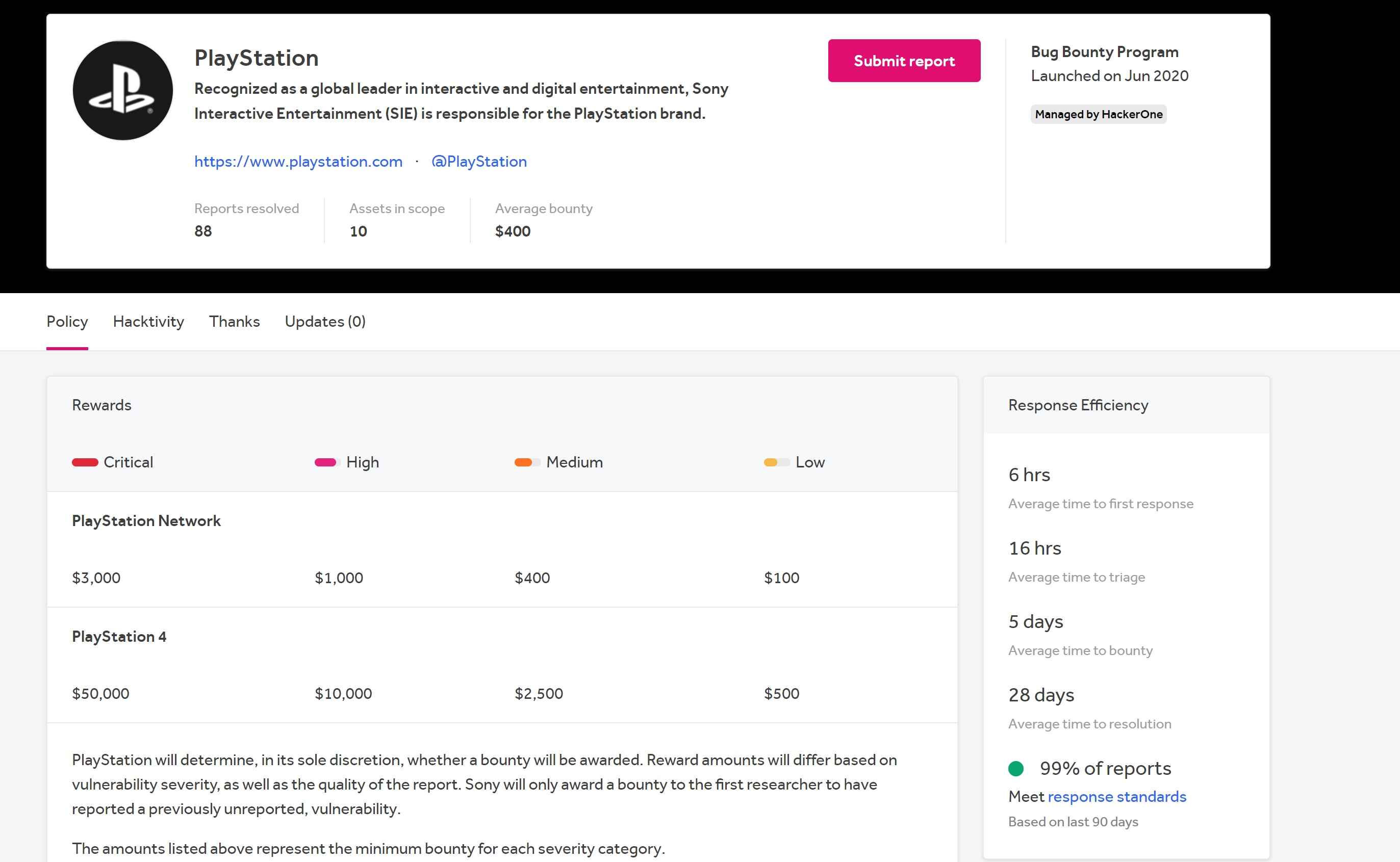The image size is (1400, 862).
Task: Click the Average bounty value $400
Action: pyautogui.click(x=513, y=231)
